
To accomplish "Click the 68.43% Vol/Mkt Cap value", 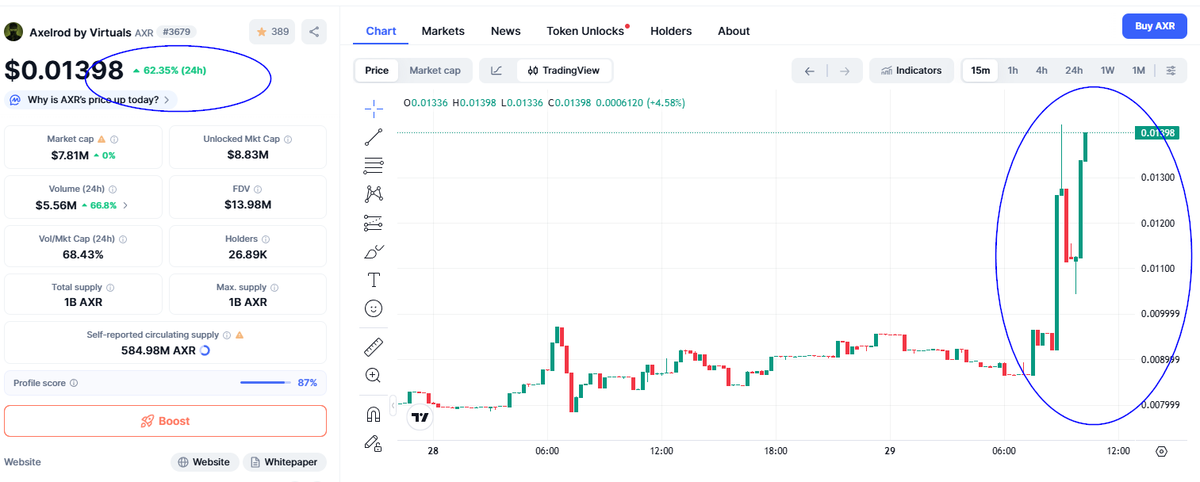I will pos(85,254).
